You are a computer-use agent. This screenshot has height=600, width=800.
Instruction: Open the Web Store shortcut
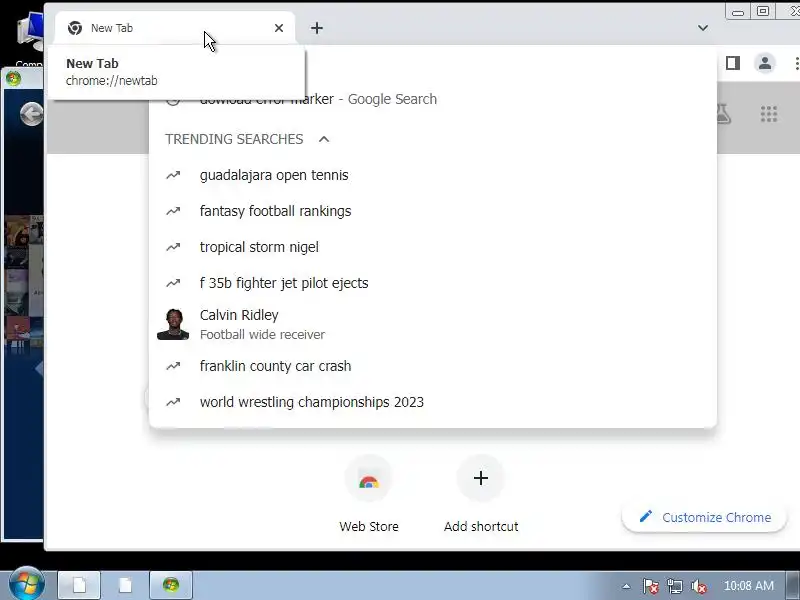click(368, 494)
